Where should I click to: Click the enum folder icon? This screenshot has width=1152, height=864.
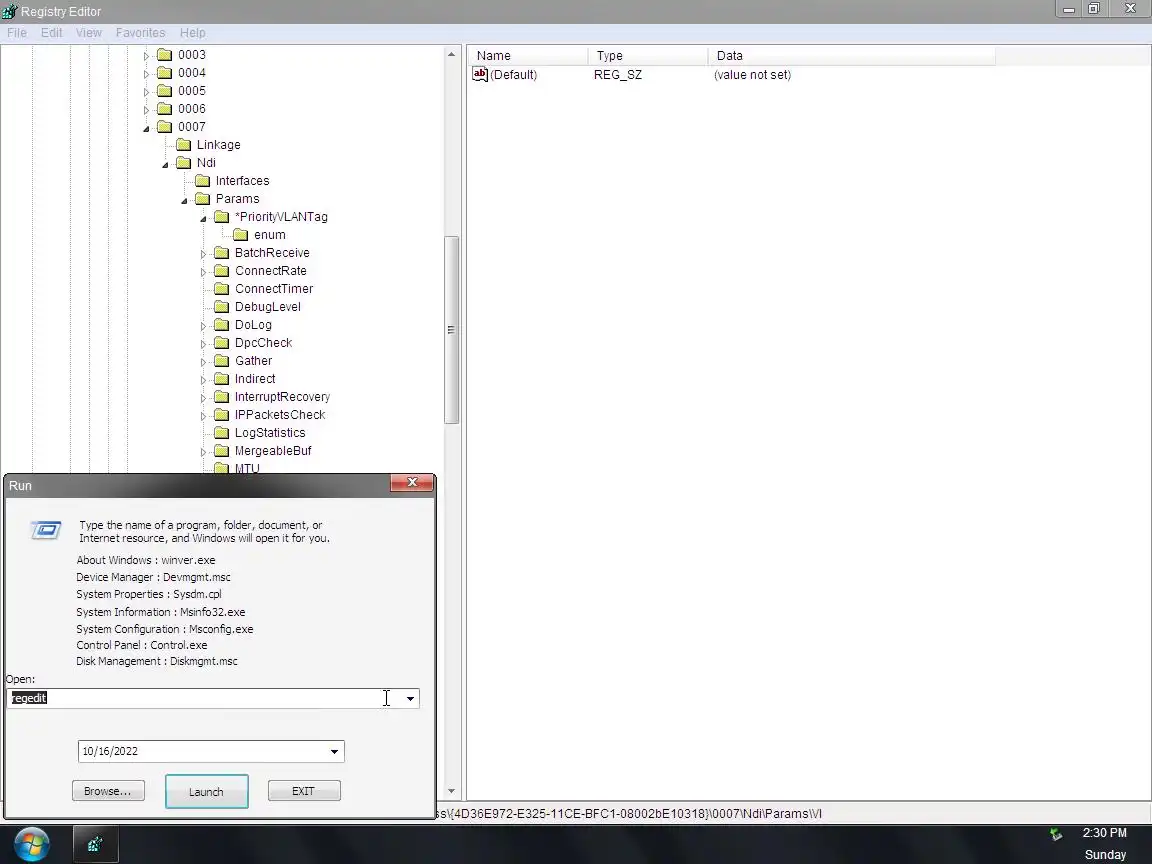(241, 235)
